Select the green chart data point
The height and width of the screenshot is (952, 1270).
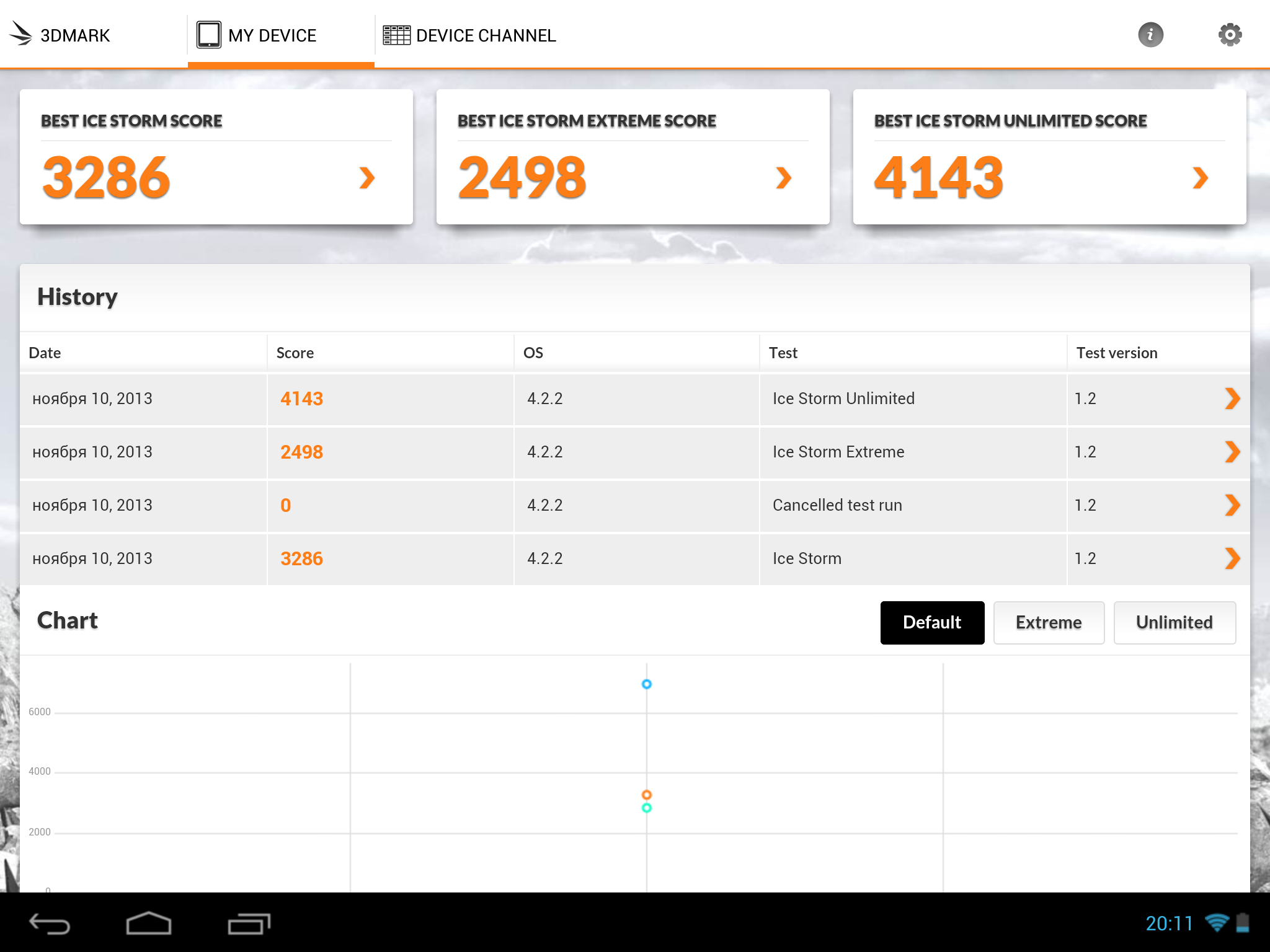pyautogui.click(x=647, y=808)
